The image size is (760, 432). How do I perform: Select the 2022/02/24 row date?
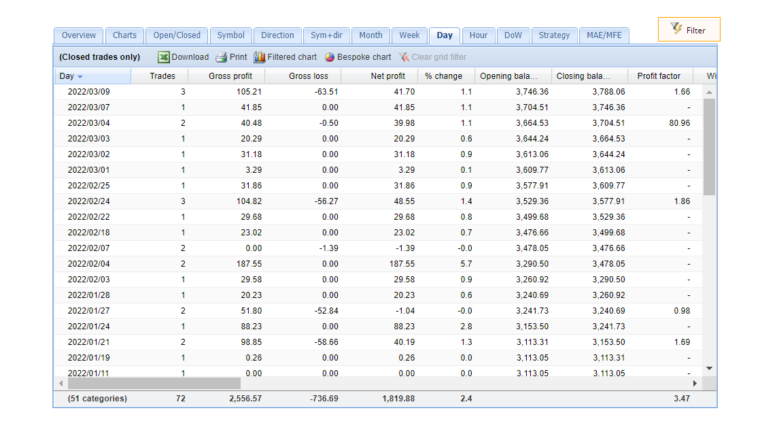89,201
